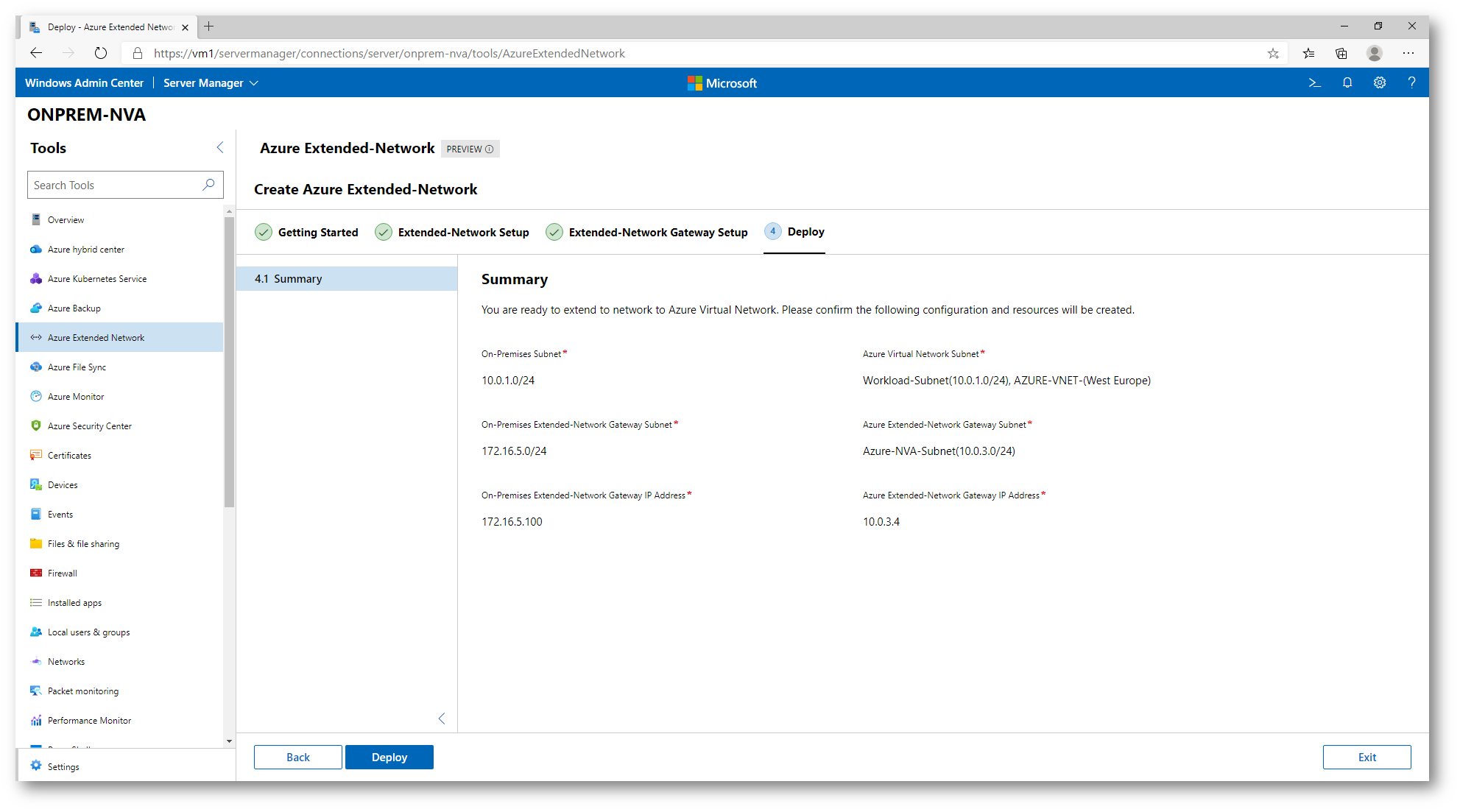This screenshot has height=812, width=1460.
Task: Show PREVIEW info icon
Action: [490, 149]
